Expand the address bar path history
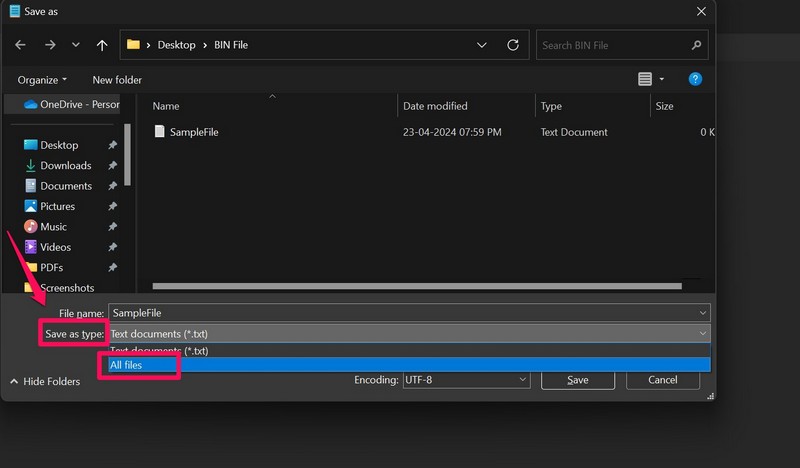The width and height of the screenshot is (800, 468). [x=482, y=46]
